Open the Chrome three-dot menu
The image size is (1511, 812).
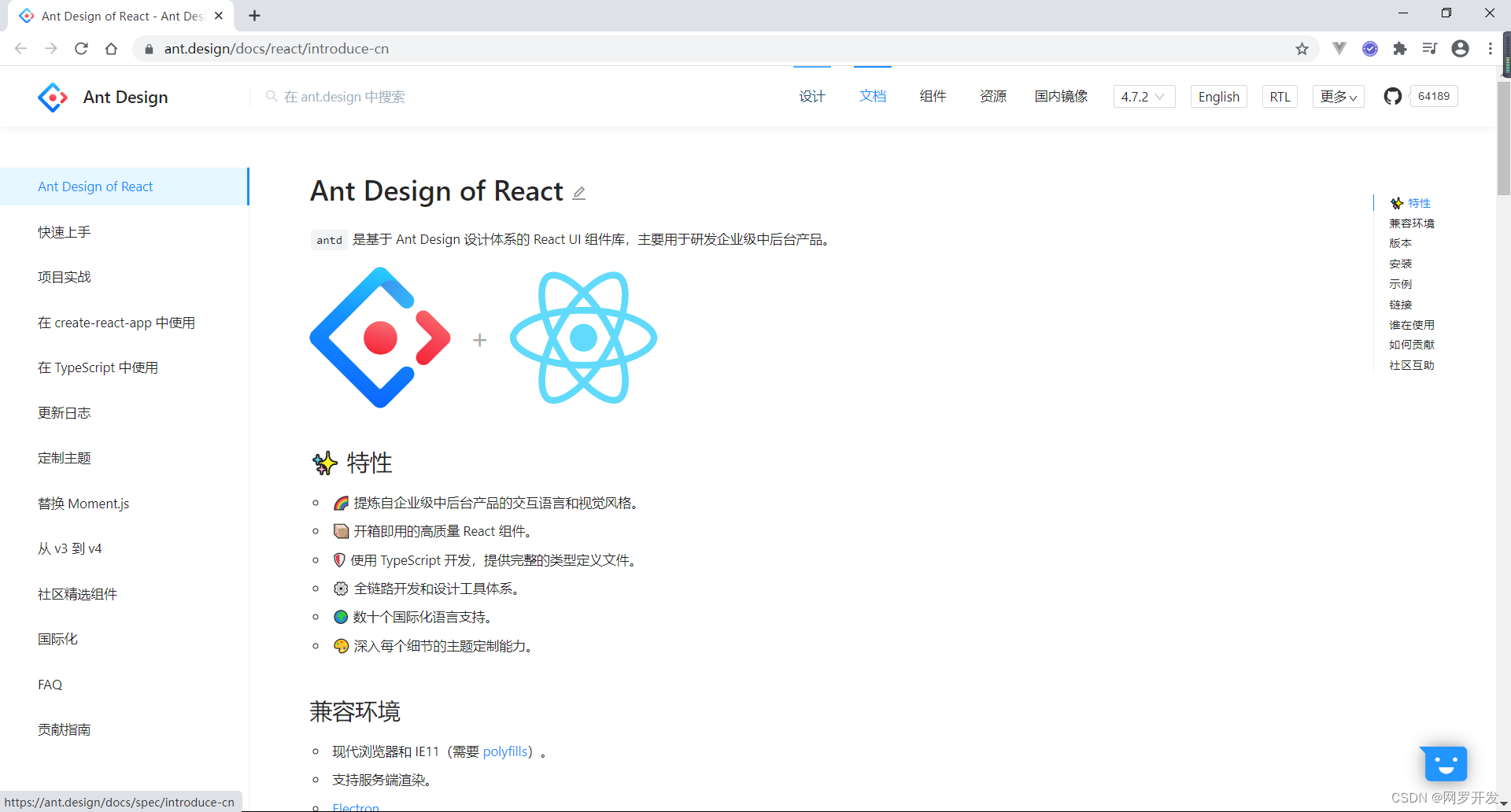[x=1491, y=49]
